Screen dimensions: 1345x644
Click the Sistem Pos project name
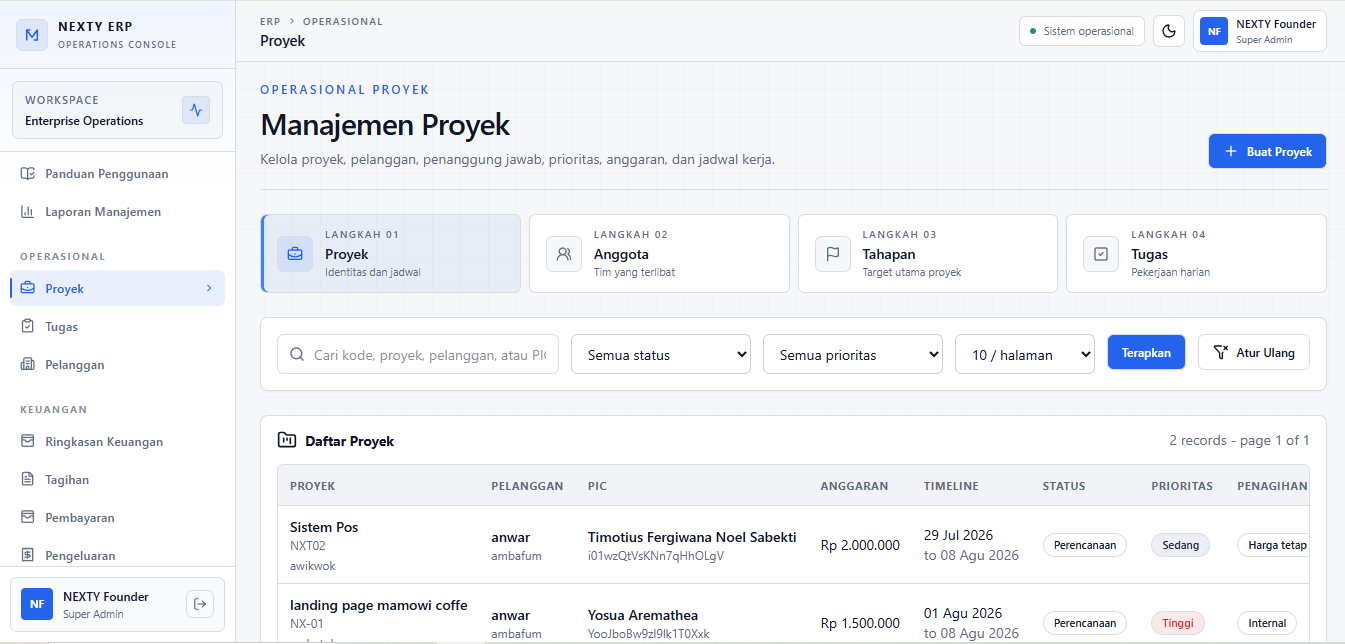(324, 527)
